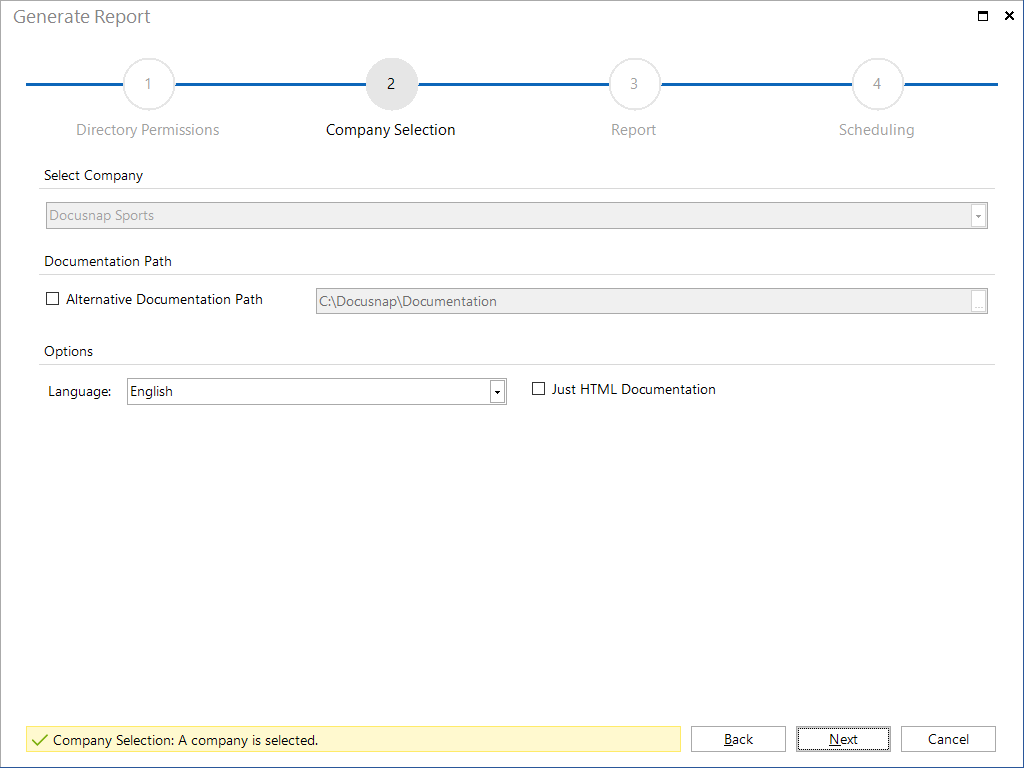Viewport: 1024px width, 768px height.
Task: Open the Select Company dropdown arrow
Action: pyautogui.click(x=978, y=216)
